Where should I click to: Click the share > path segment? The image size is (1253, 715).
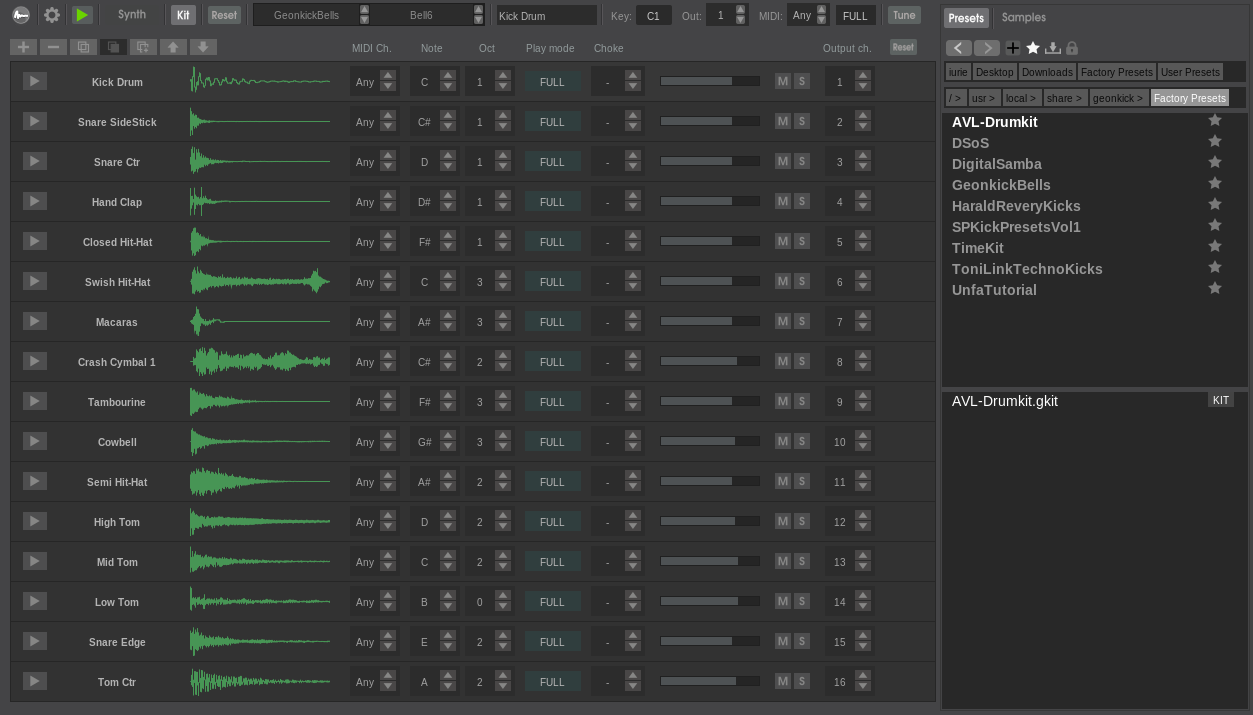(1064, 98)
